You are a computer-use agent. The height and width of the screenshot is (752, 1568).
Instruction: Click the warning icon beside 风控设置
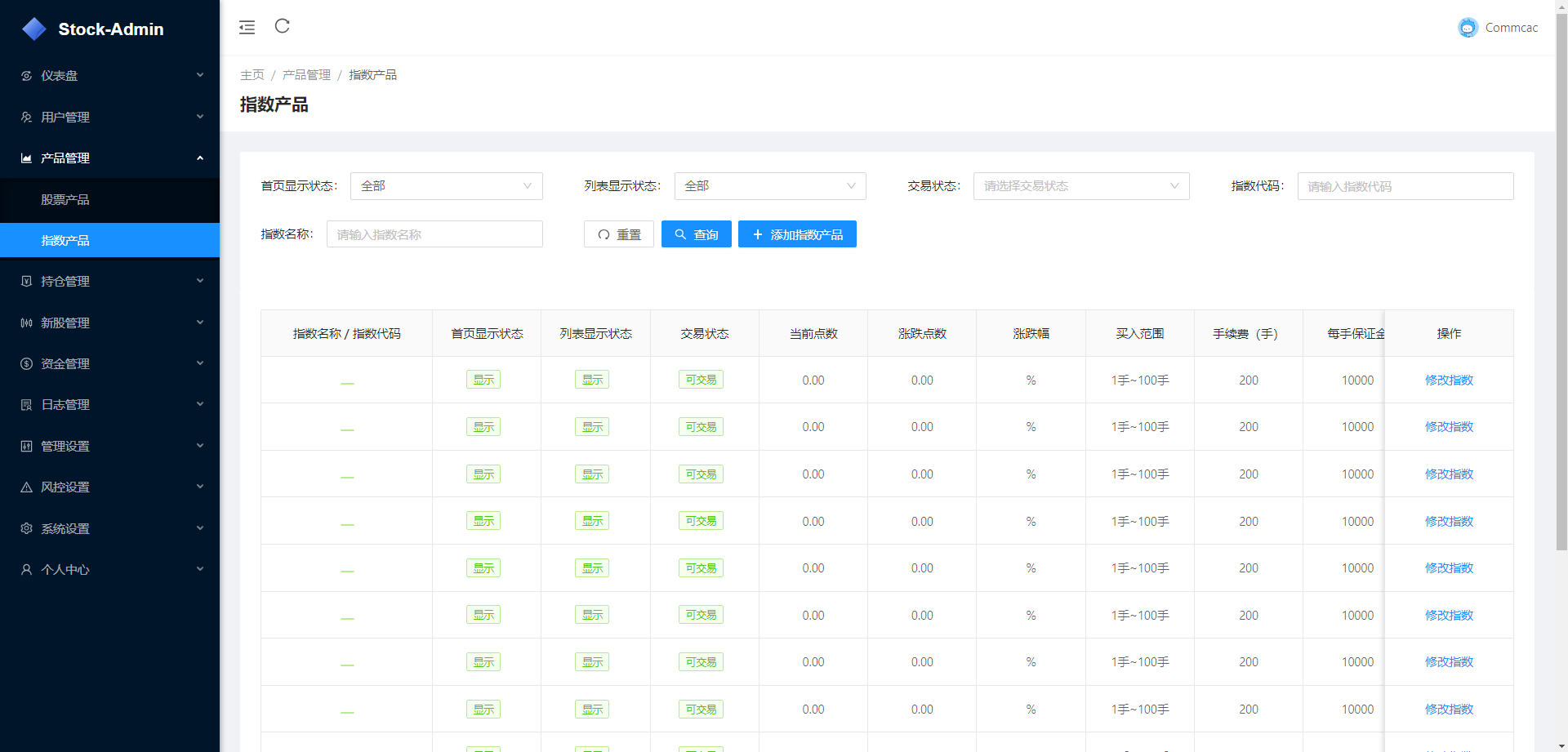tap(26, 487)
